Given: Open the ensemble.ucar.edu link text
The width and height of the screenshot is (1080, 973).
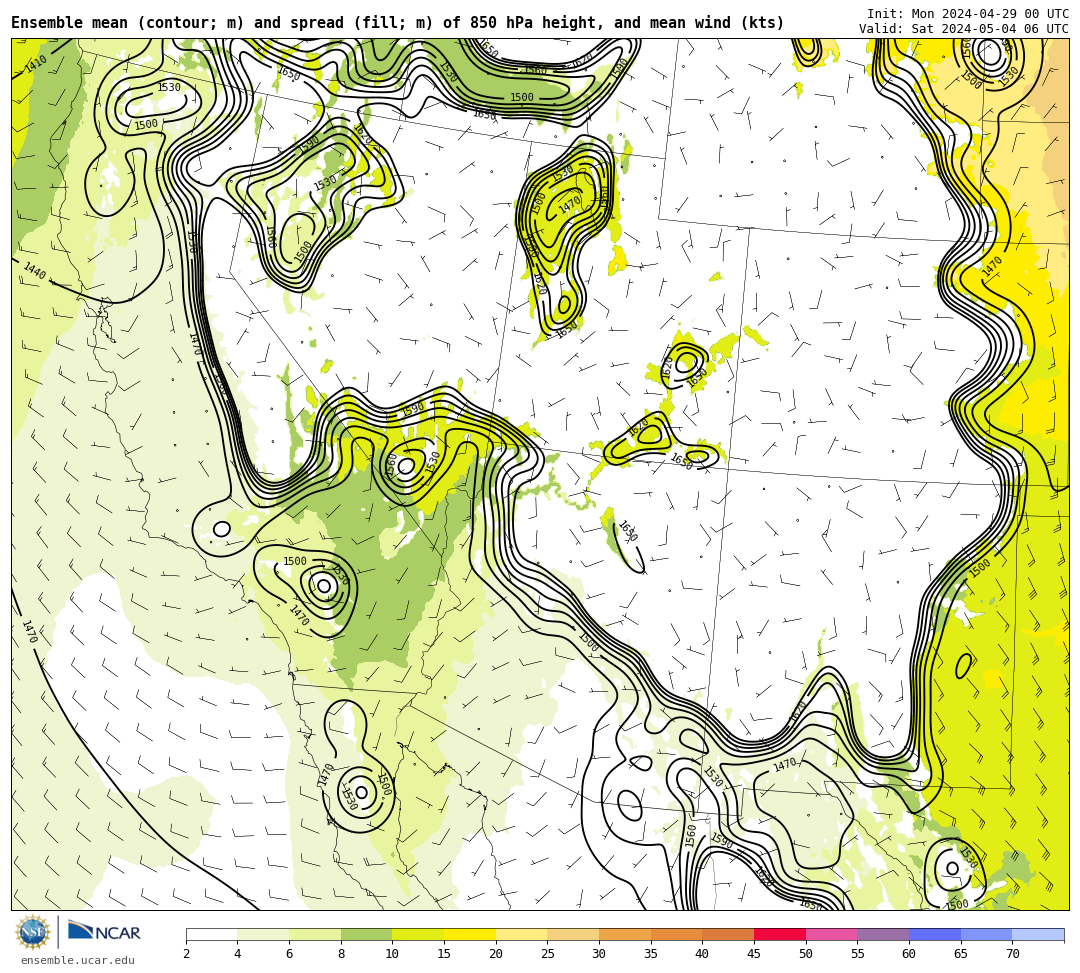Looking at the screenshot, I should tap(78, 960).
